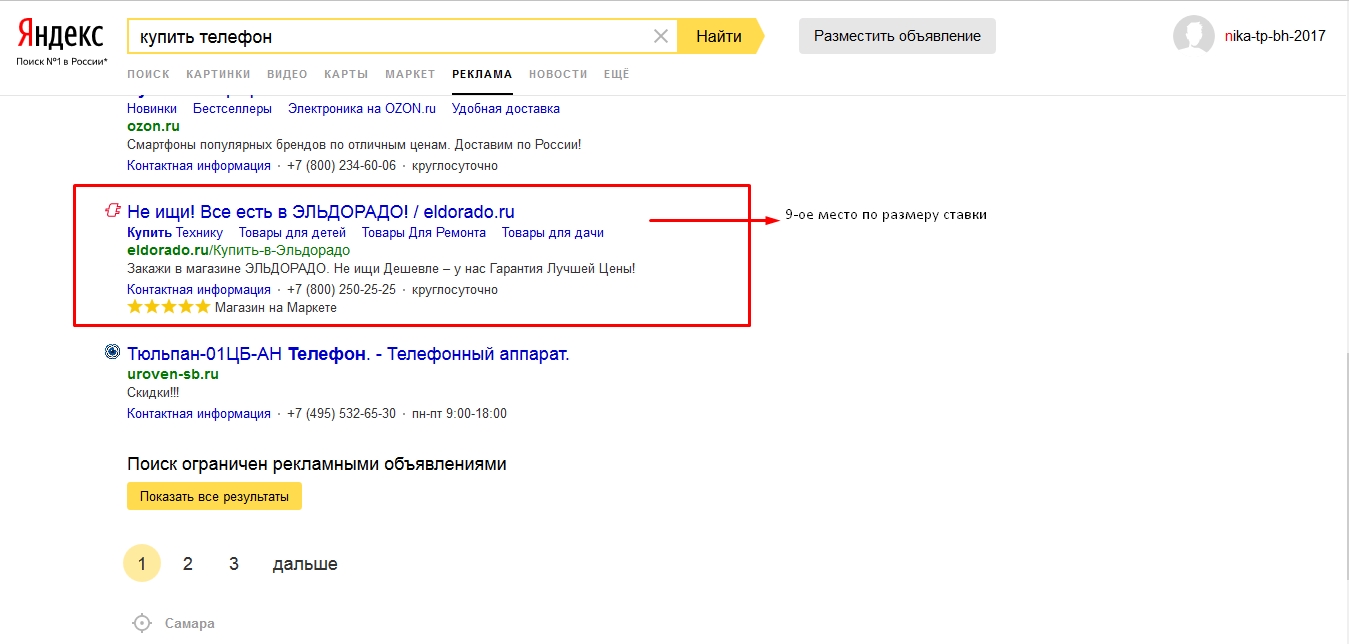The height and width of the screenshot is (644, 1349).
Task: Click Разместить объявление button
Action: (897, 36)
